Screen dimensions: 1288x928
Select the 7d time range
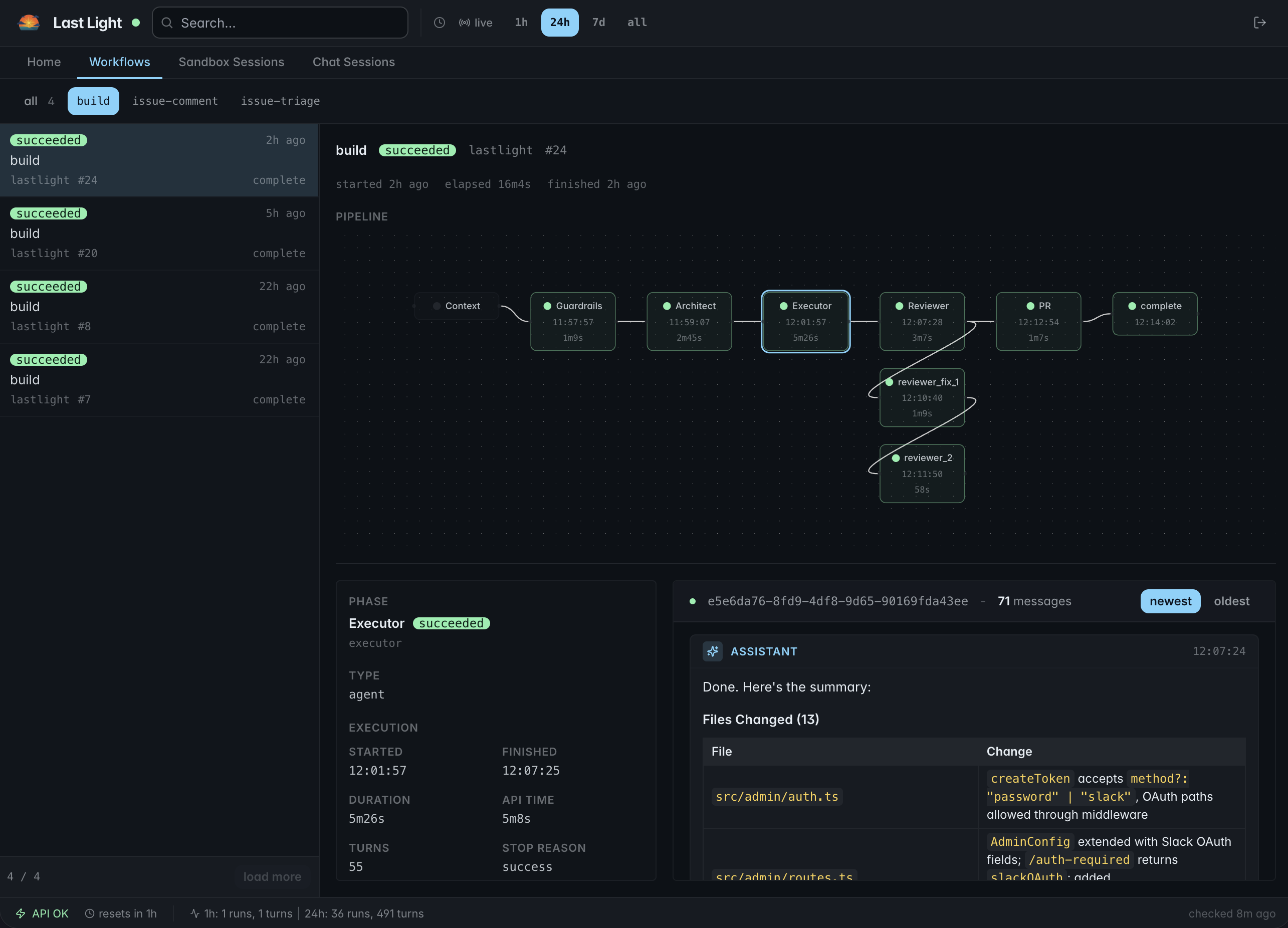point(598,23)
